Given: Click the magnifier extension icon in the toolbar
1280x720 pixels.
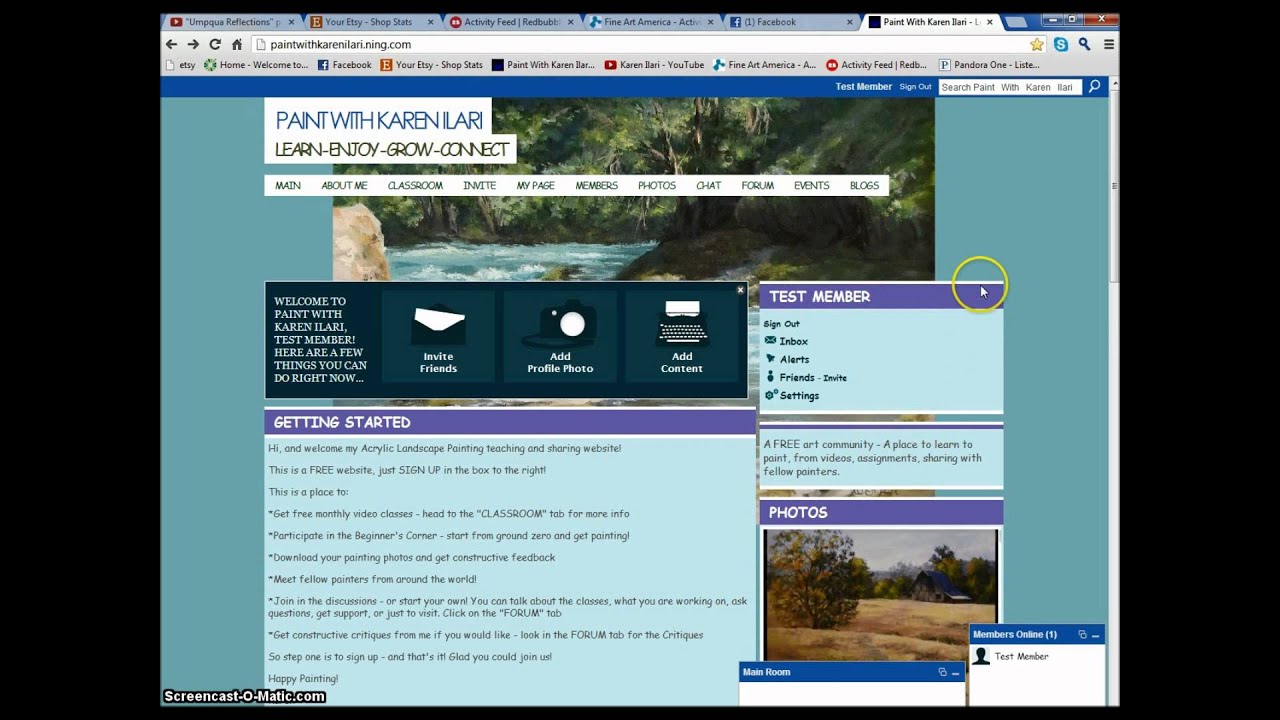Looking at the screenshot, I should click(x=1084, y=44).
